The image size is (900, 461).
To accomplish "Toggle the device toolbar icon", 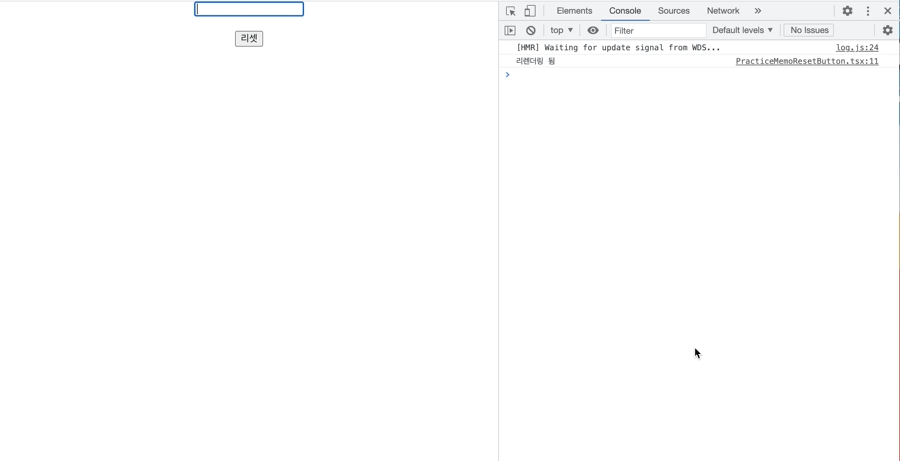I will coord(530,11).
